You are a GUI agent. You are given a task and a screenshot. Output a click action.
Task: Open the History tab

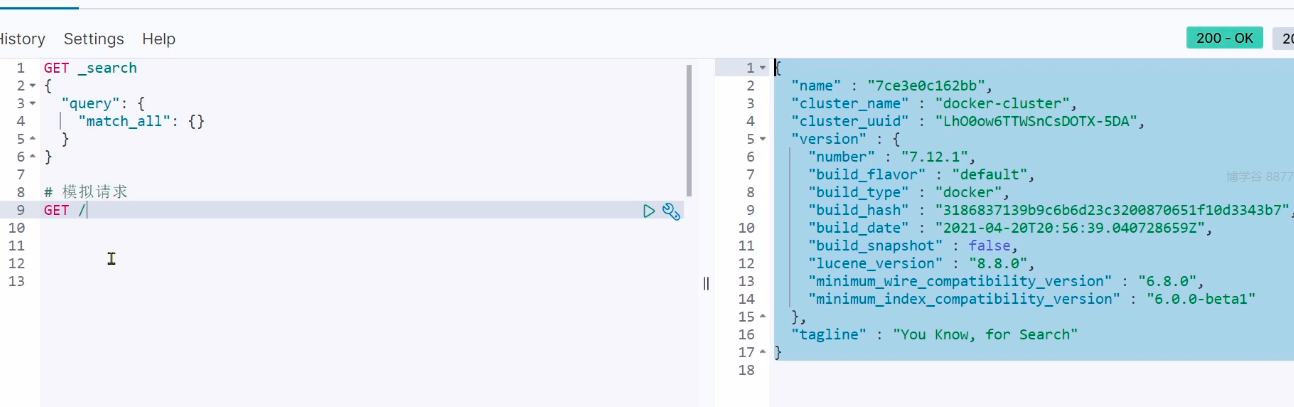[x=22, y=39]
